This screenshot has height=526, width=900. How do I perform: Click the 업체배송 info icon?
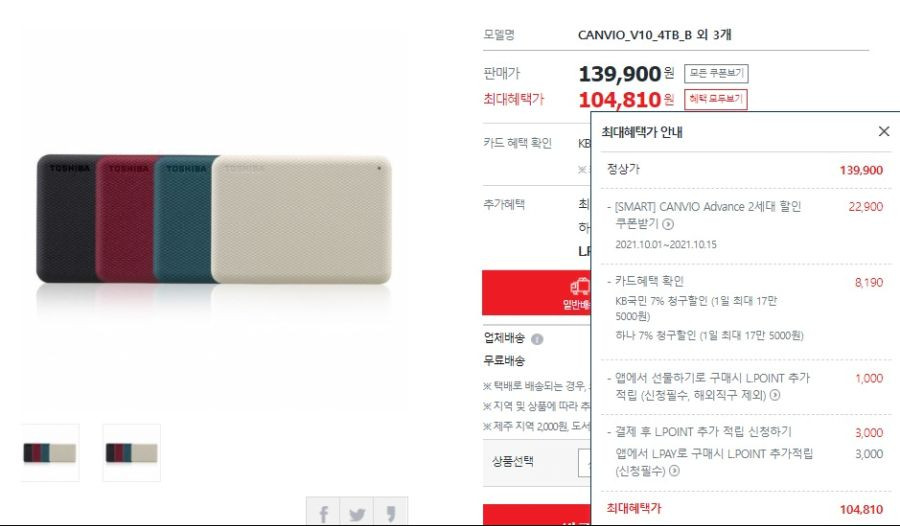point(537,339)
